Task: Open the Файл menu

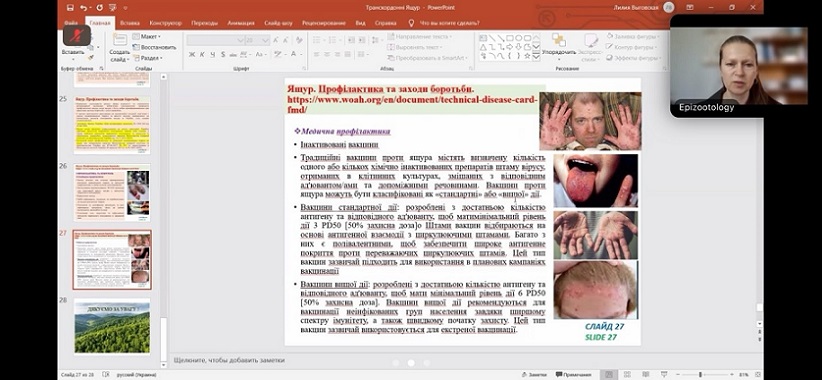Action: tap(71, 23)
